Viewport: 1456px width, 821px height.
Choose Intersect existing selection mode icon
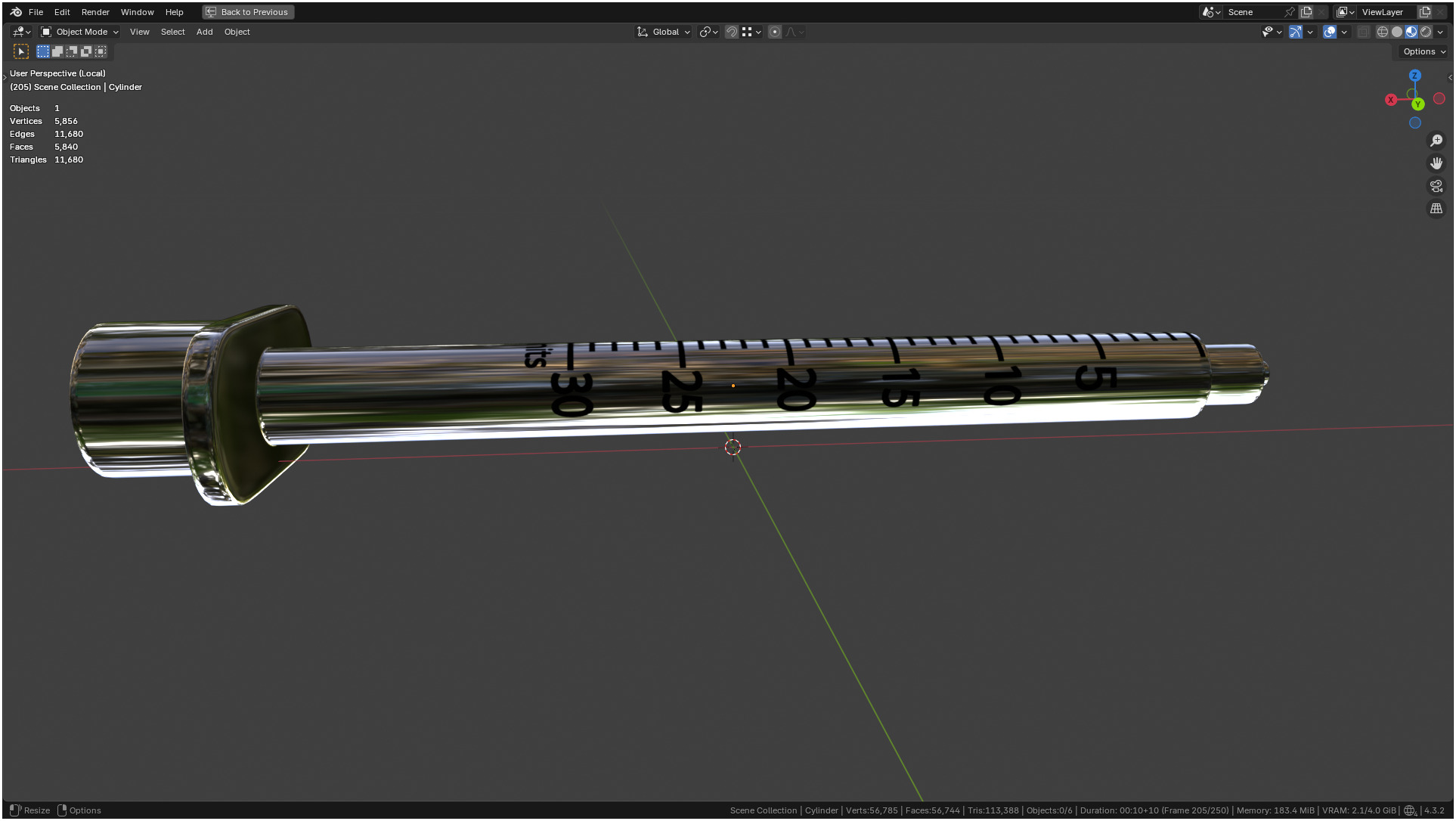coord(101,51)
